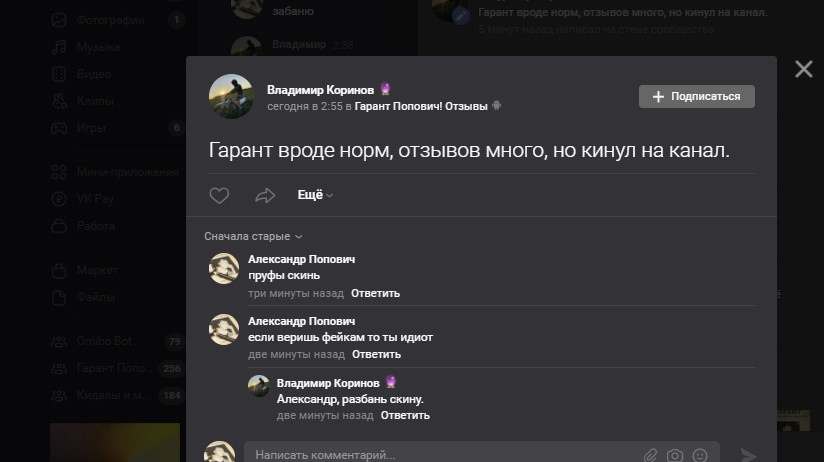The width and height of the screenshot is (824, 462).
Task: Reply to Владимир Коринов's comment
Action: tap(405, 415)
